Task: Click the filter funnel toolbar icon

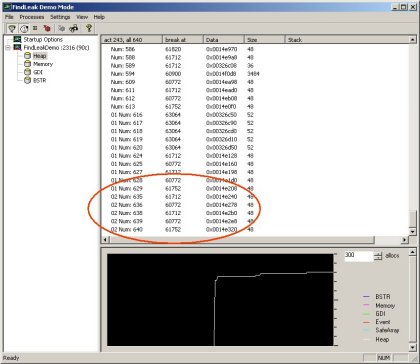Action: pyautogui.click(x=12, y=29)
